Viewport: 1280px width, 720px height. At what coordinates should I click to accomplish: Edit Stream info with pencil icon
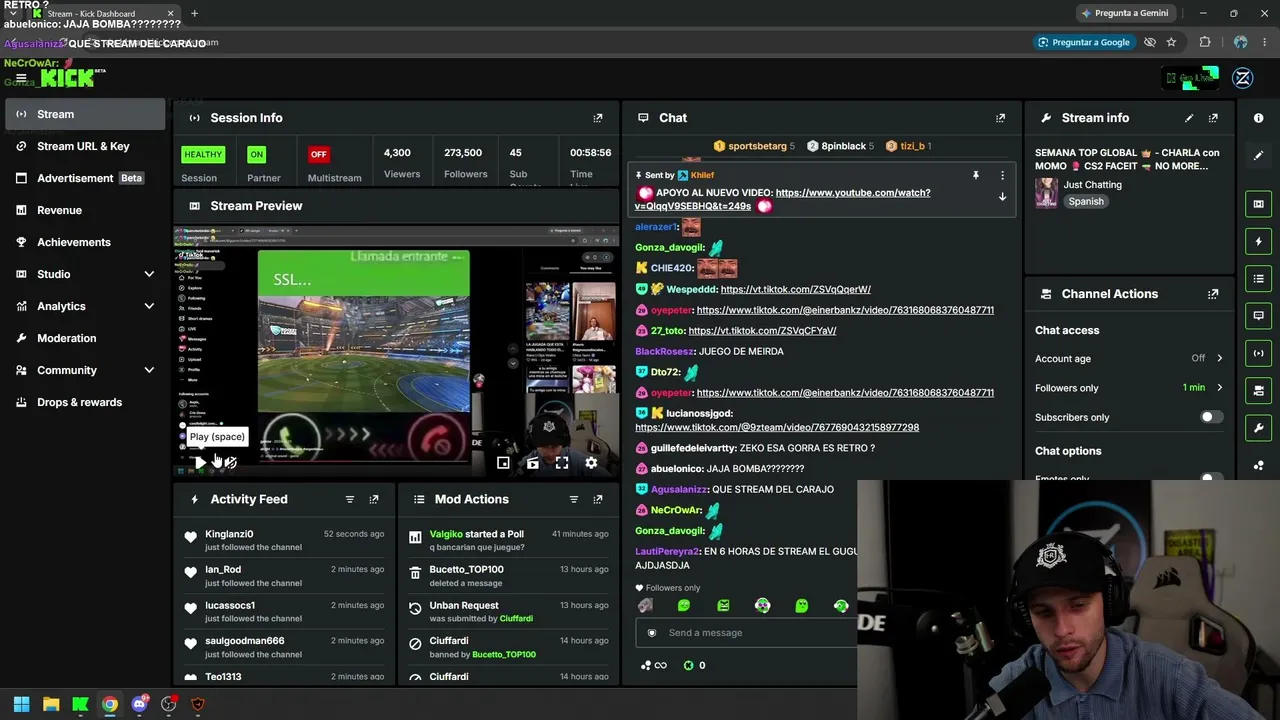click(1189, 118)
